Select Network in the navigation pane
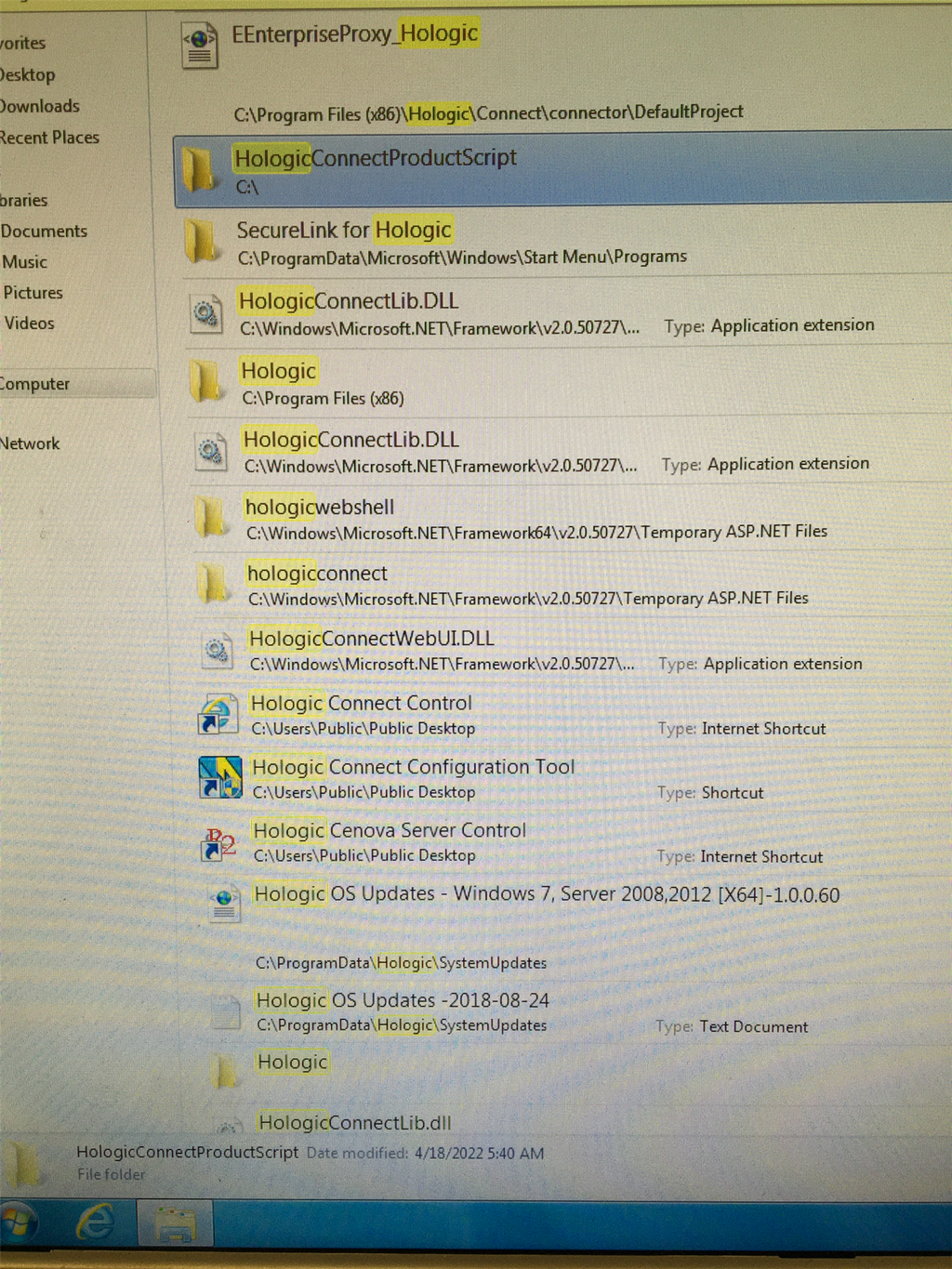952x1269 pixels. pos(30,443)
